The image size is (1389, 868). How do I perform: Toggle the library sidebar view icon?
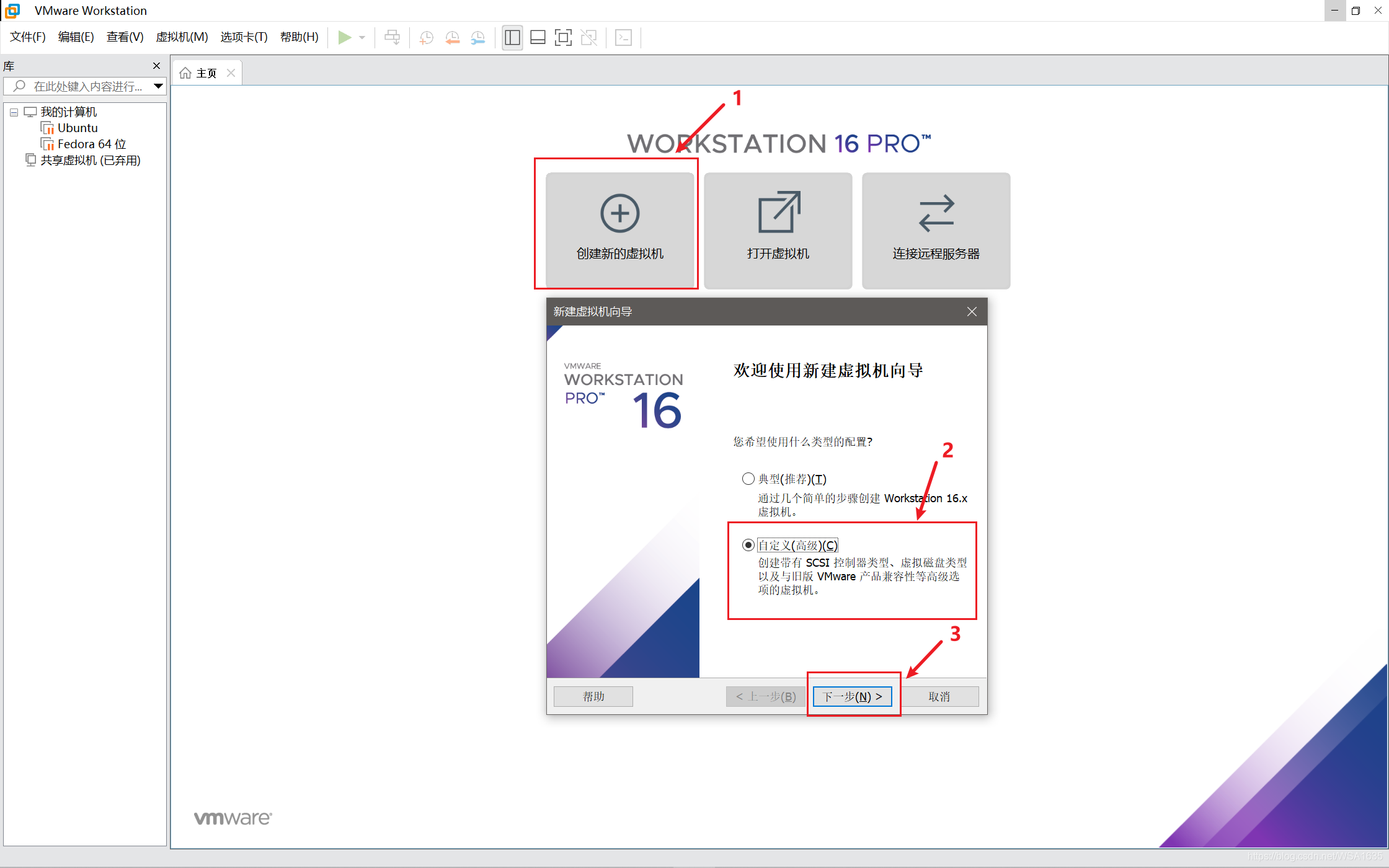tap(512, 38)
